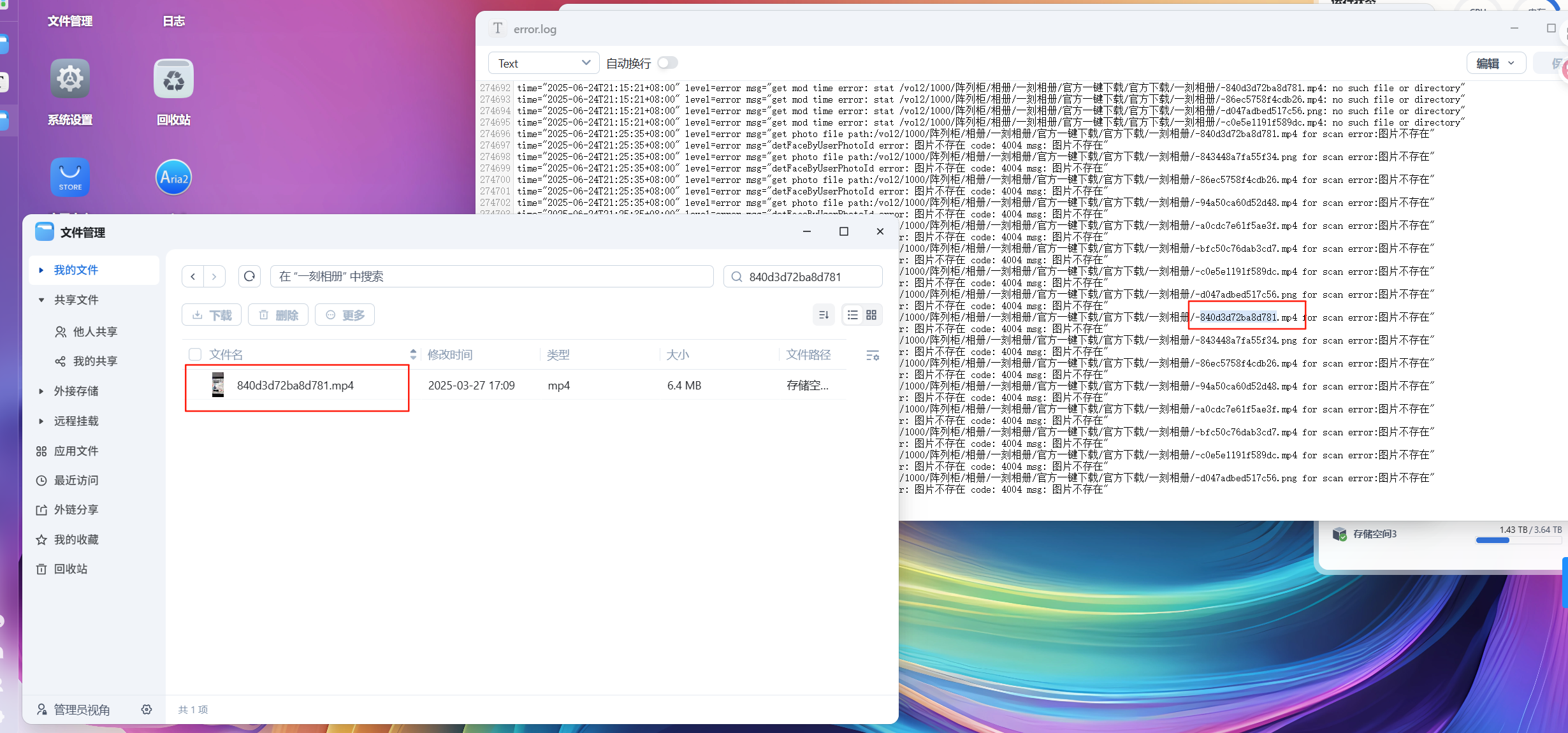
Task: Refresh the file manager listing
Action: click(249, 277)
